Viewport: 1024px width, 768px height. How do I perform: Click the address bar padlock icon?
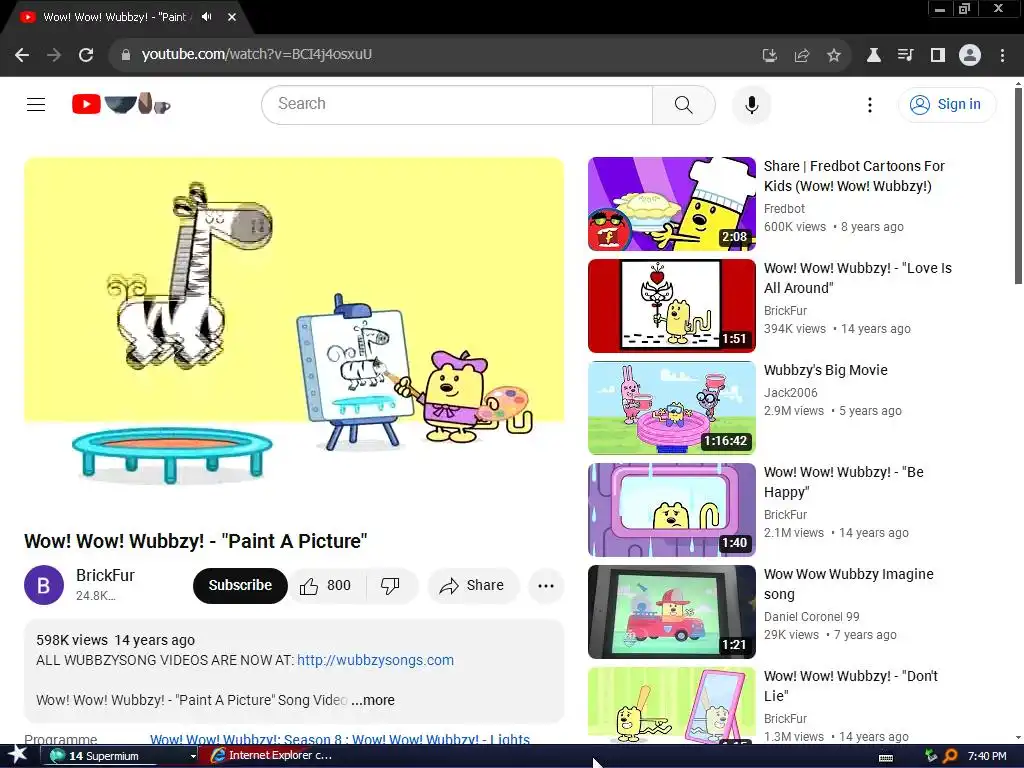[x=126, y=55]
